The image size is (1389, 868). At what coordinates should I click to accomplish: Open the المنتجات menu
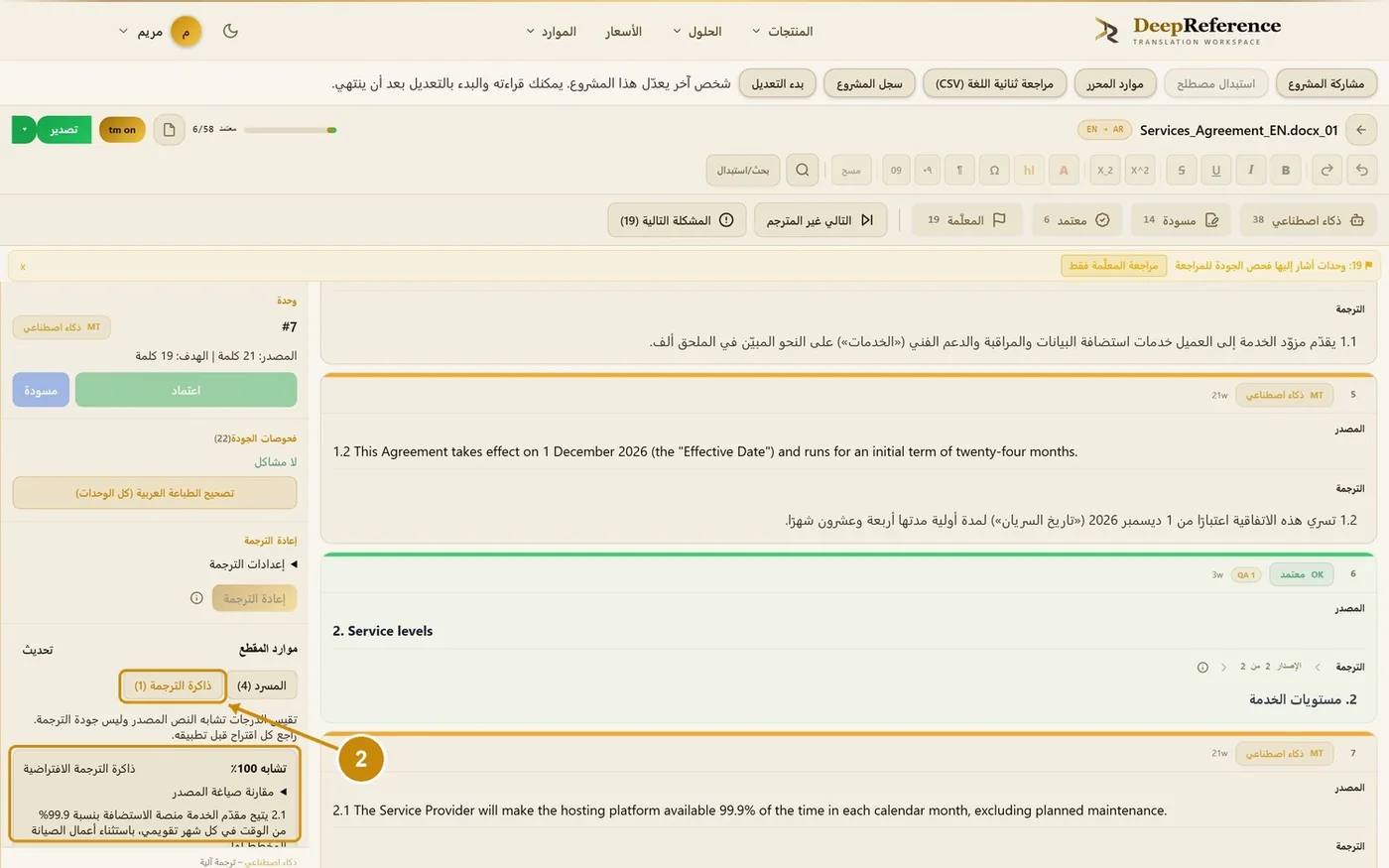[783, 32]
